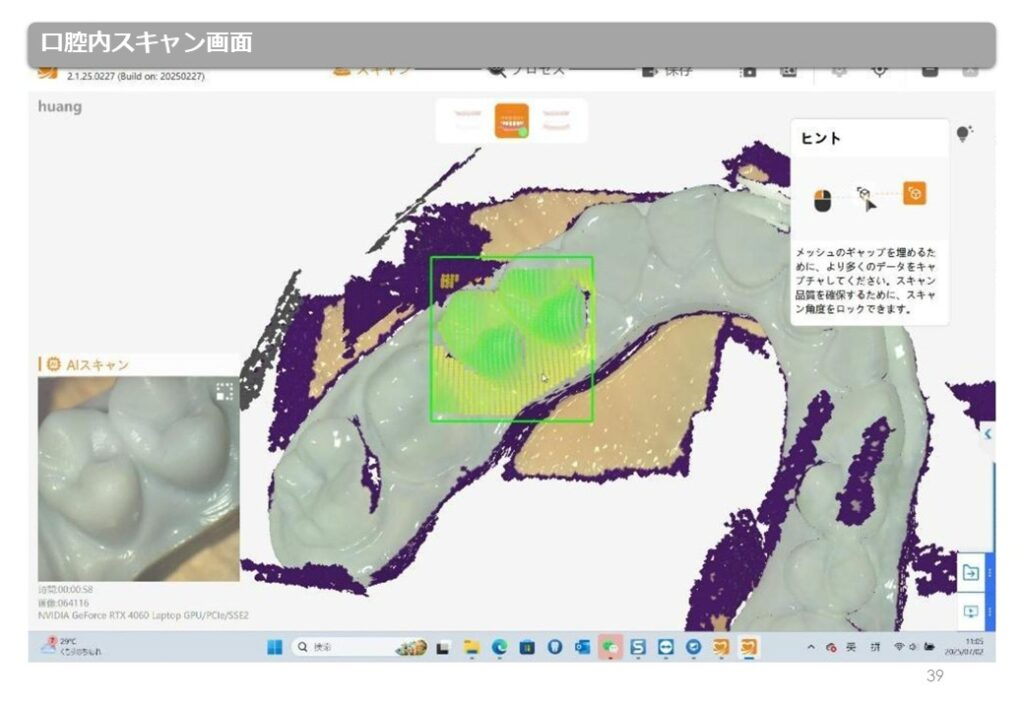Click the screen playback icon on right edge
Screen dimensions: 1024x709
[970, 611]
